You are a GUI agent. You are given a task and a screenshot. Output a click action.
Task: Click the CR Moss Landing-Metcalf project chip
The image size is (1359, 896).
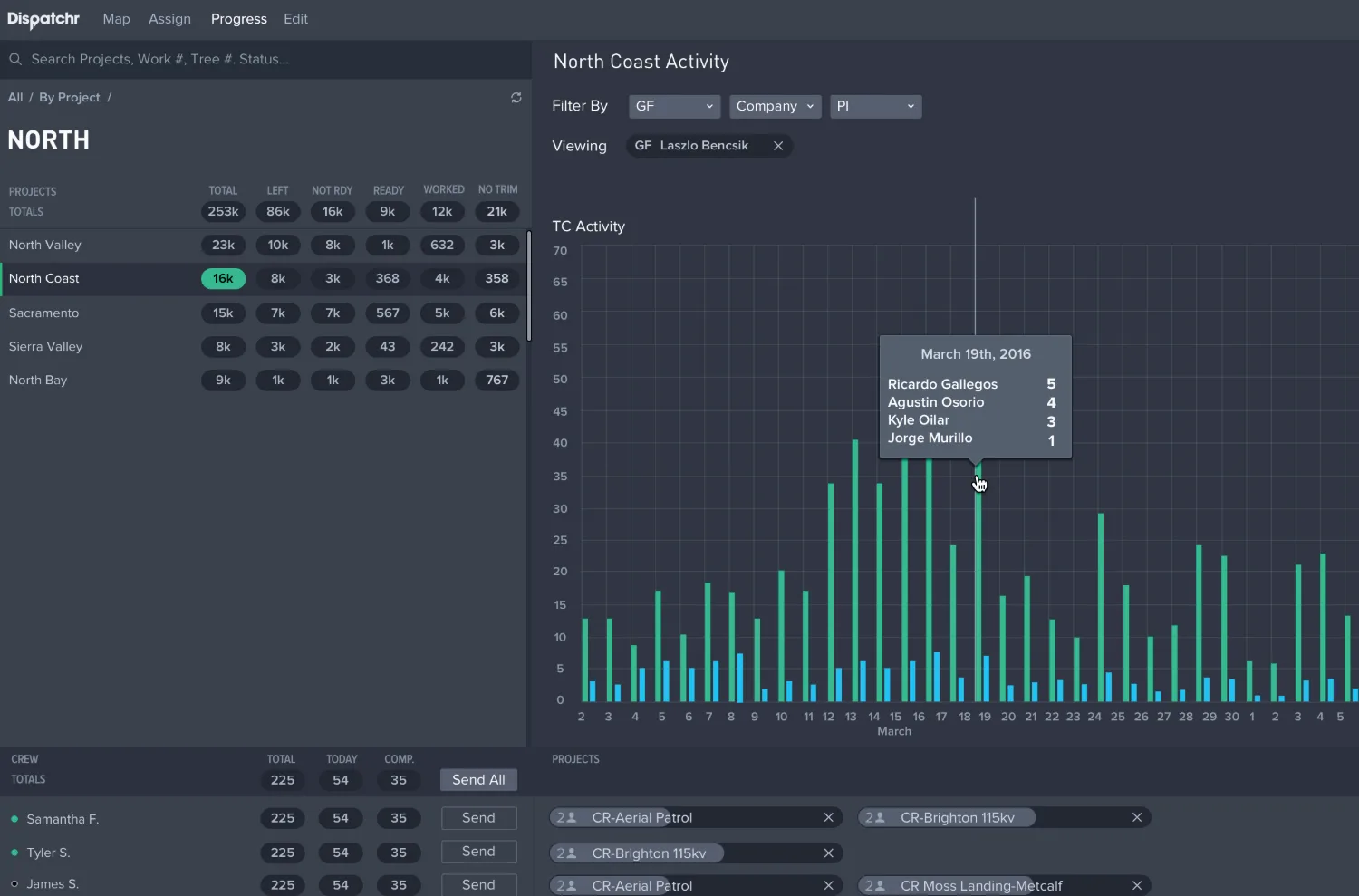[1004, 886]
